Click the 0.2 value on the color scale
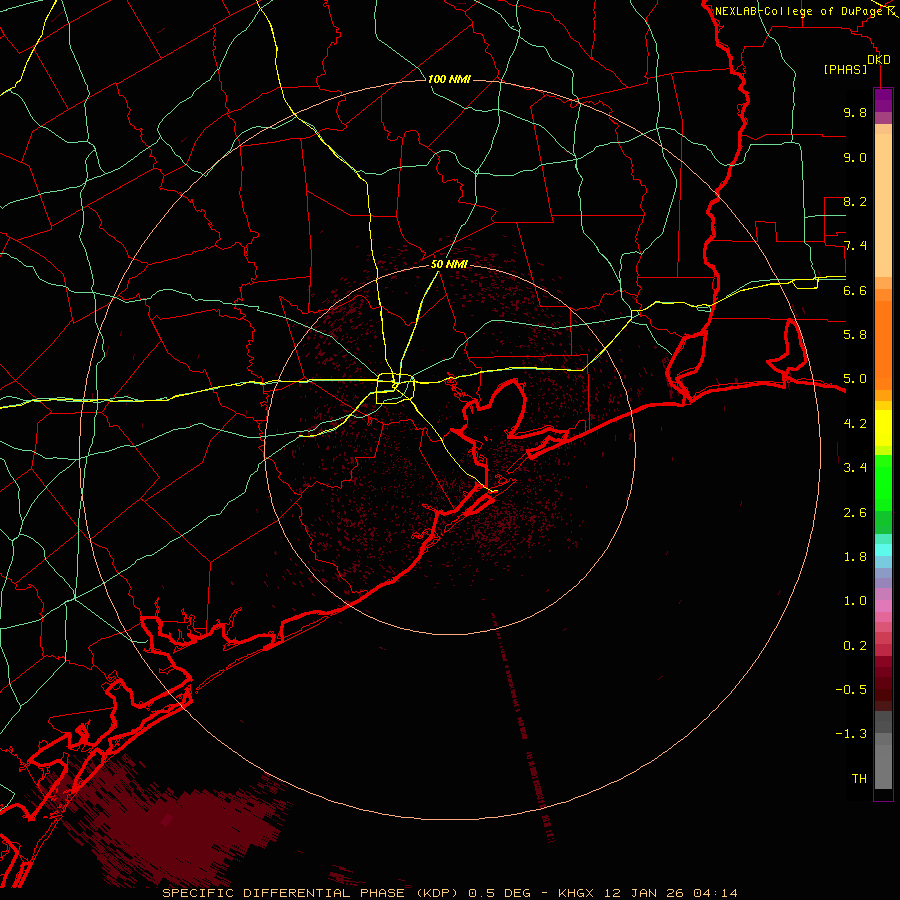This screenshot has height=900, width=900. (x=855, y=646)
